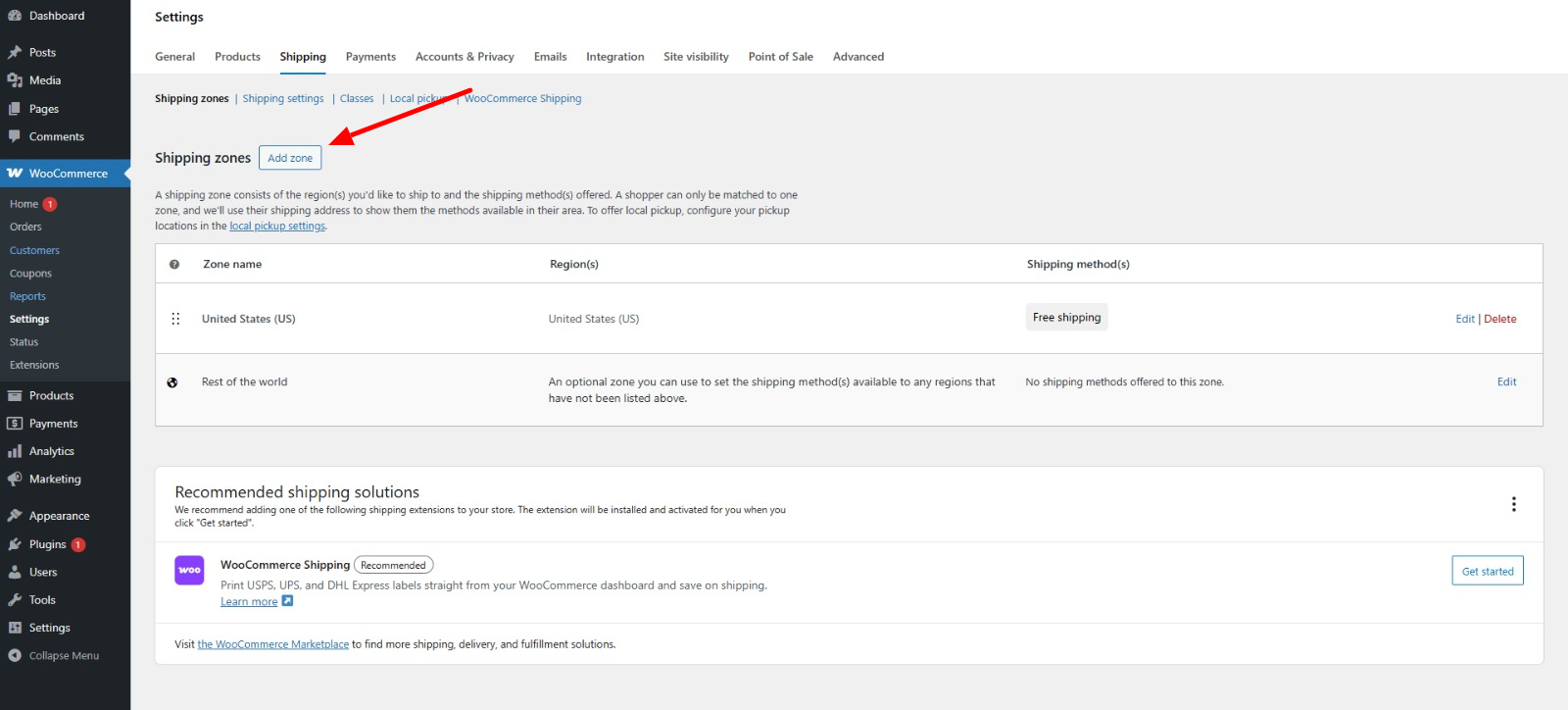Screen dimensions: 1568x710
Task: Click the Posts pushpin icon
Action: pyautogui.click(x=15, y=53)
